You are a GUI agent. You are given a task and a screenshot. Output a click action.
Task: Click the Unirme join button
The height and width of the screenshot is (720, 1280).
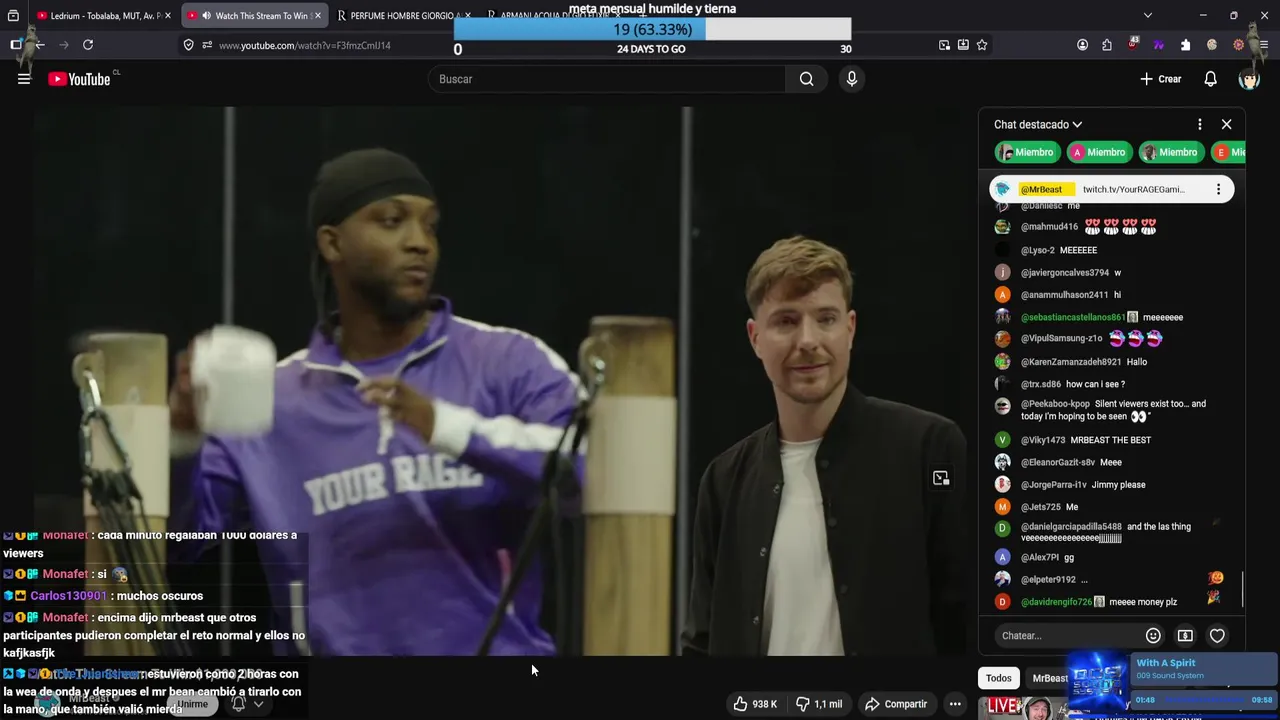tap(193, 704)
